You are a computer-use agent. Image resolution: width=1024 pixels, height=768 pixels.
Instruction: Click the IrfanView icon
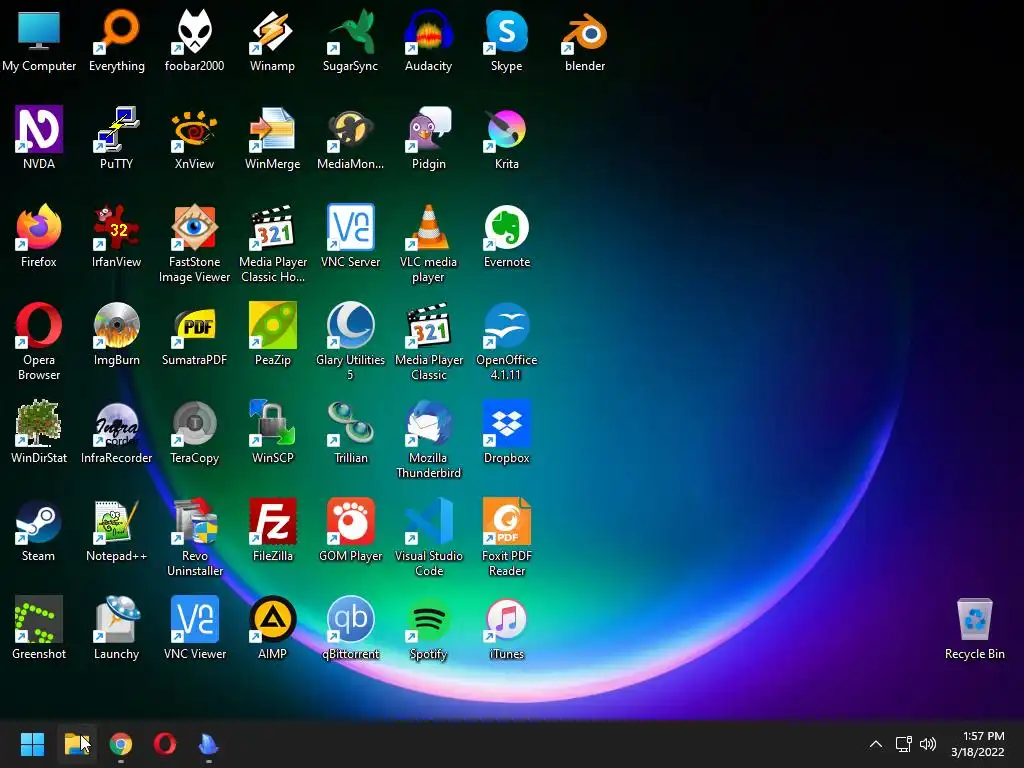pos(117,227)
